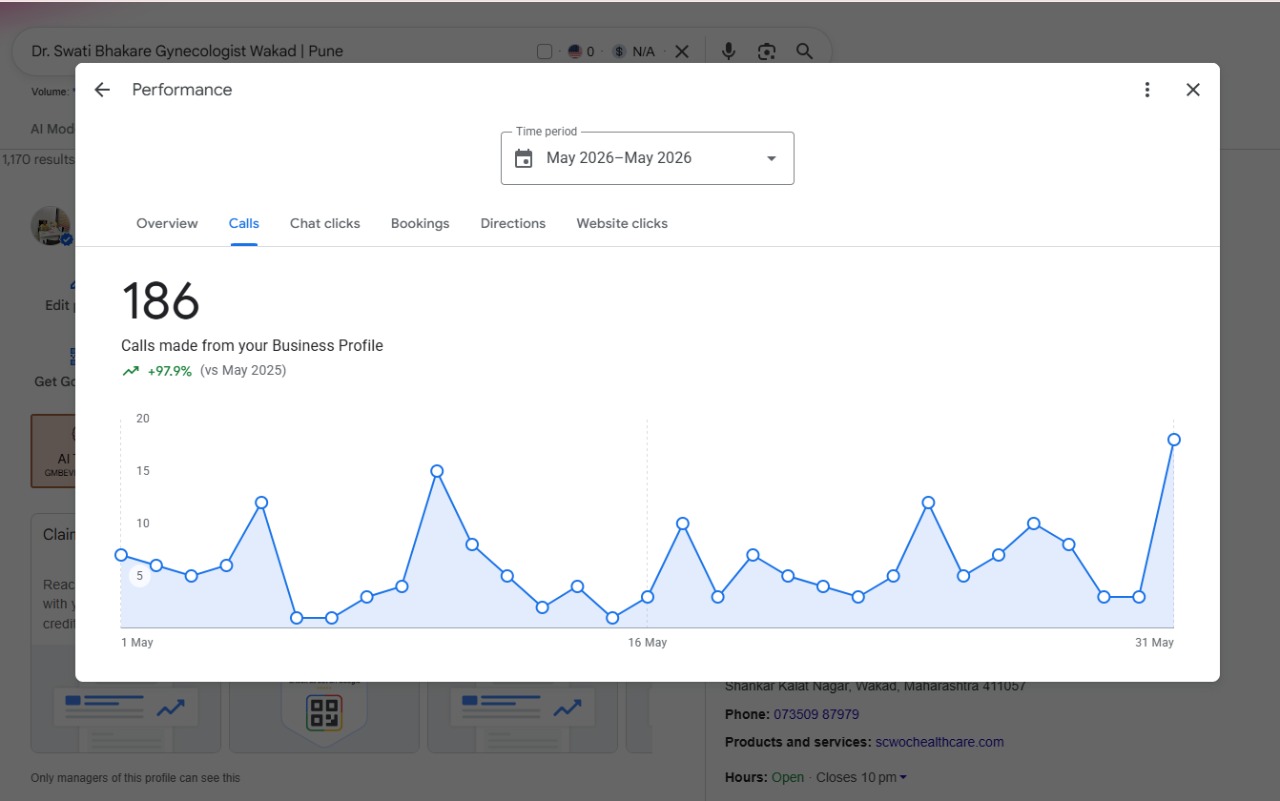Image resolution: width=1280 pixels, height=801 pixels.
Task: Clear search query with X icon
Action: pos(682,51)
